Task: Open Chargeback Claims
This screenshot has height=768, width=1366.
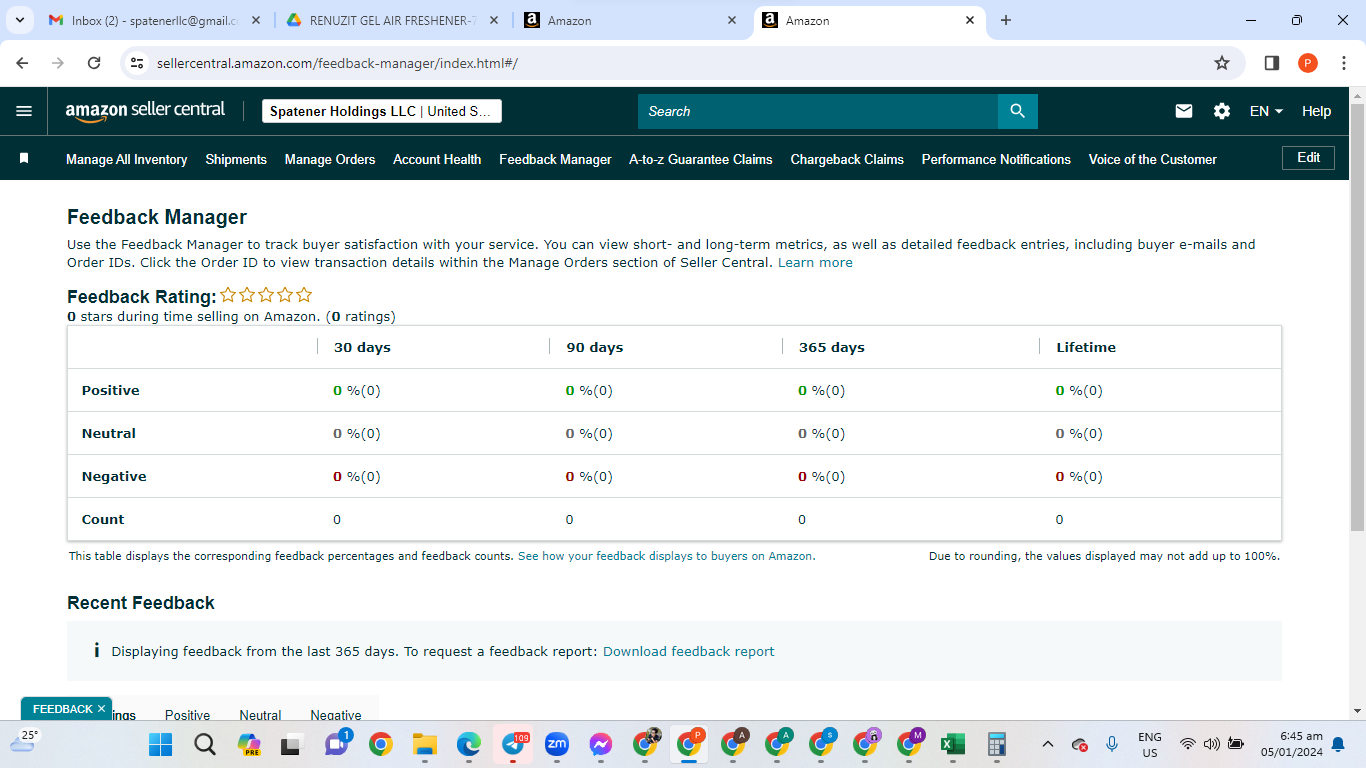Action: 847,159
